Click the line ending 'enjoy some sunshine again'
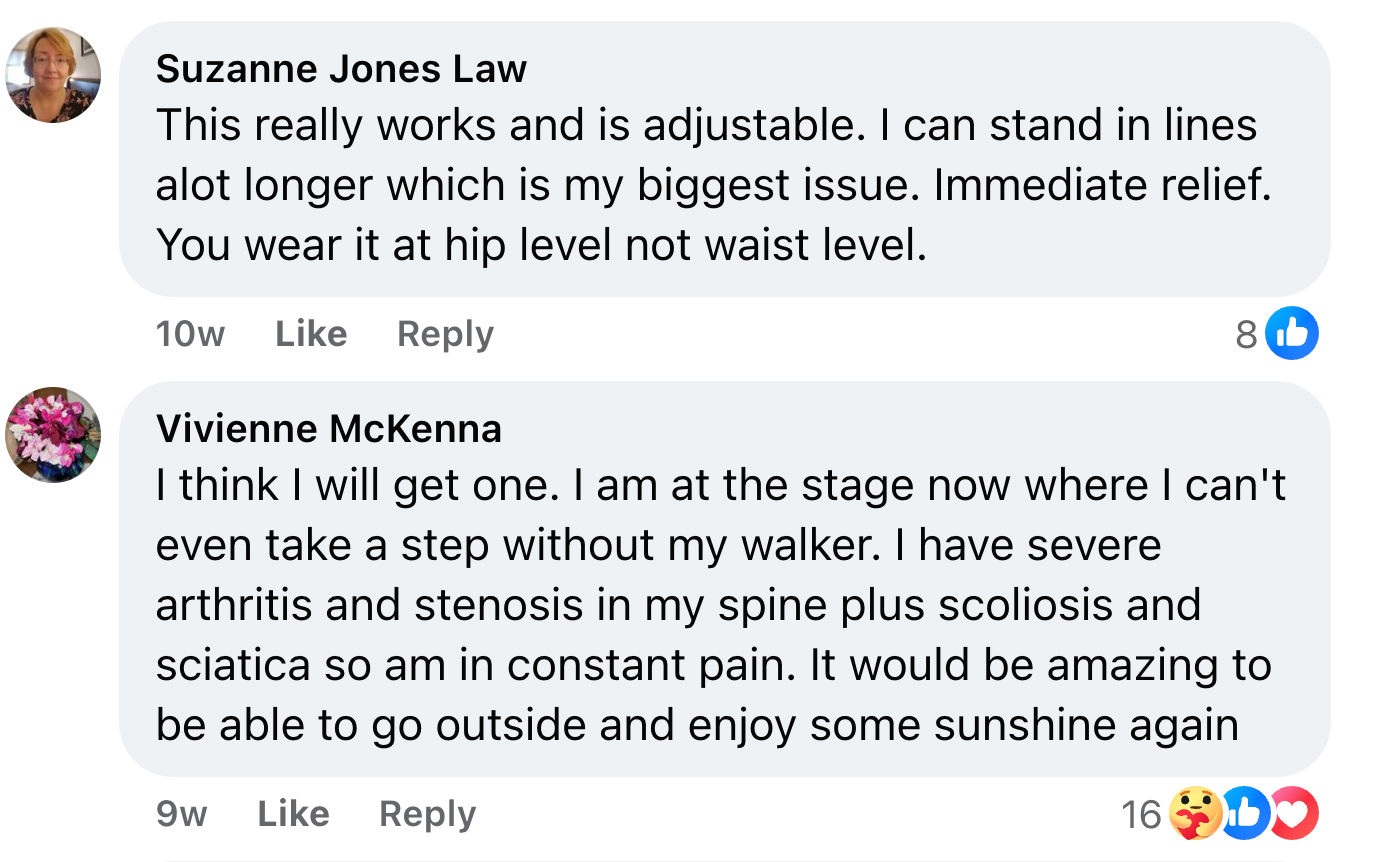This screenshot has width=1380, height=862. tap(697, 726)
